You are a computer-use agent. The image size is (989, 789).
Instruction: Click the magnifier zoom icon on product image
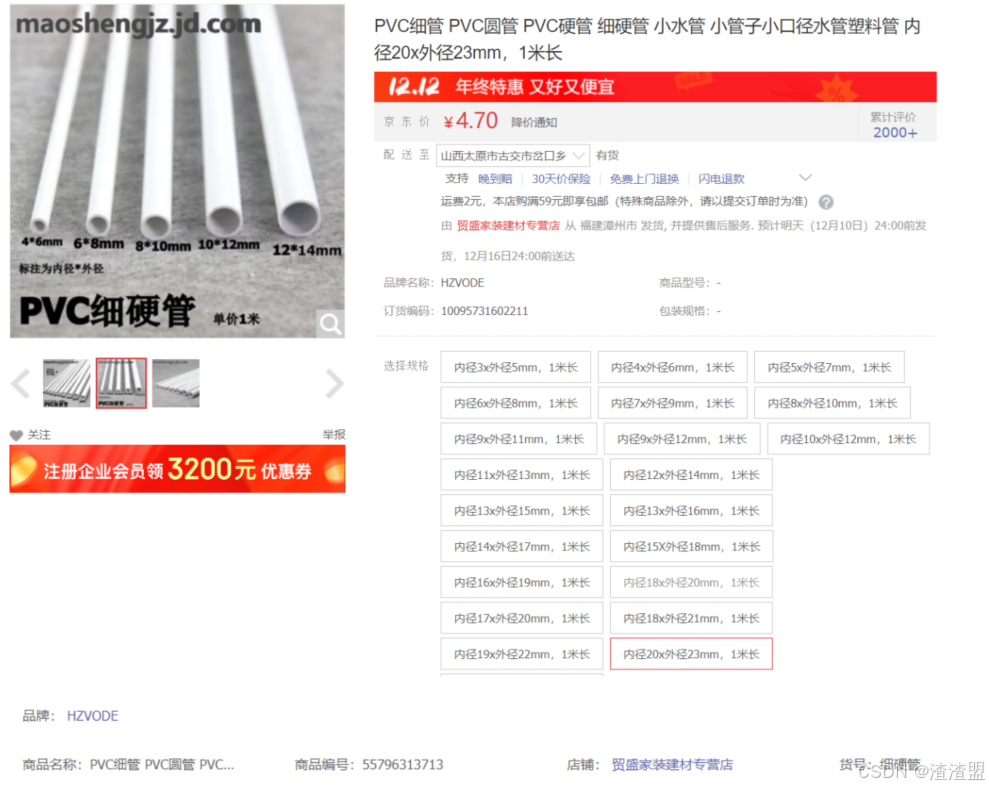pos(330,324)
